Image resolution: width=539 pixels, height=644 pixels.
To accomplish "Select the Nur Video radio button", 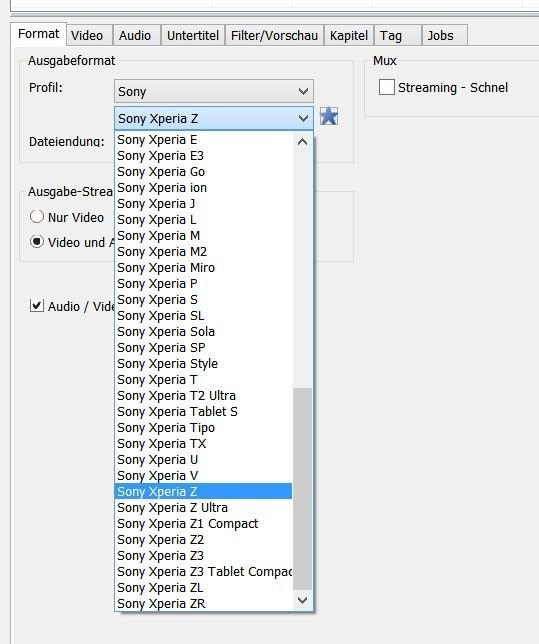I will click(x=37, y=216).
